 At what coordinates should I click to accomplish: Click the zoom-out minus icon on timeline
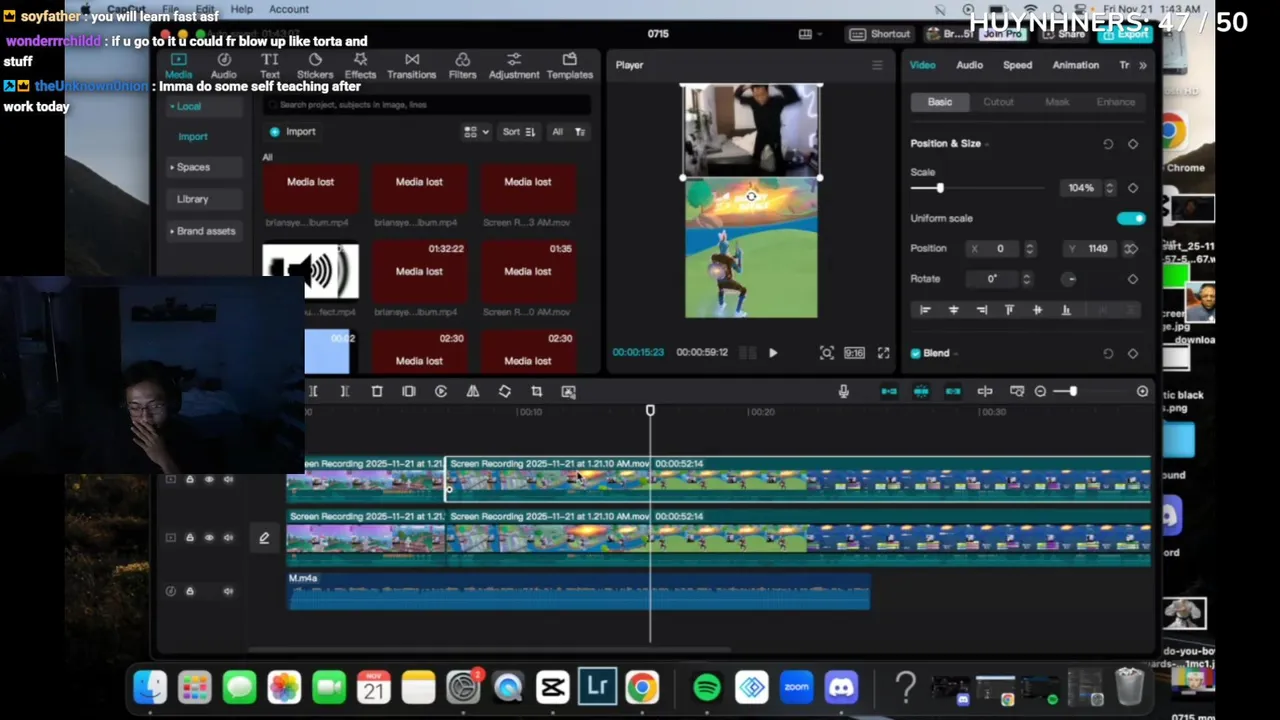(1040, 391)
